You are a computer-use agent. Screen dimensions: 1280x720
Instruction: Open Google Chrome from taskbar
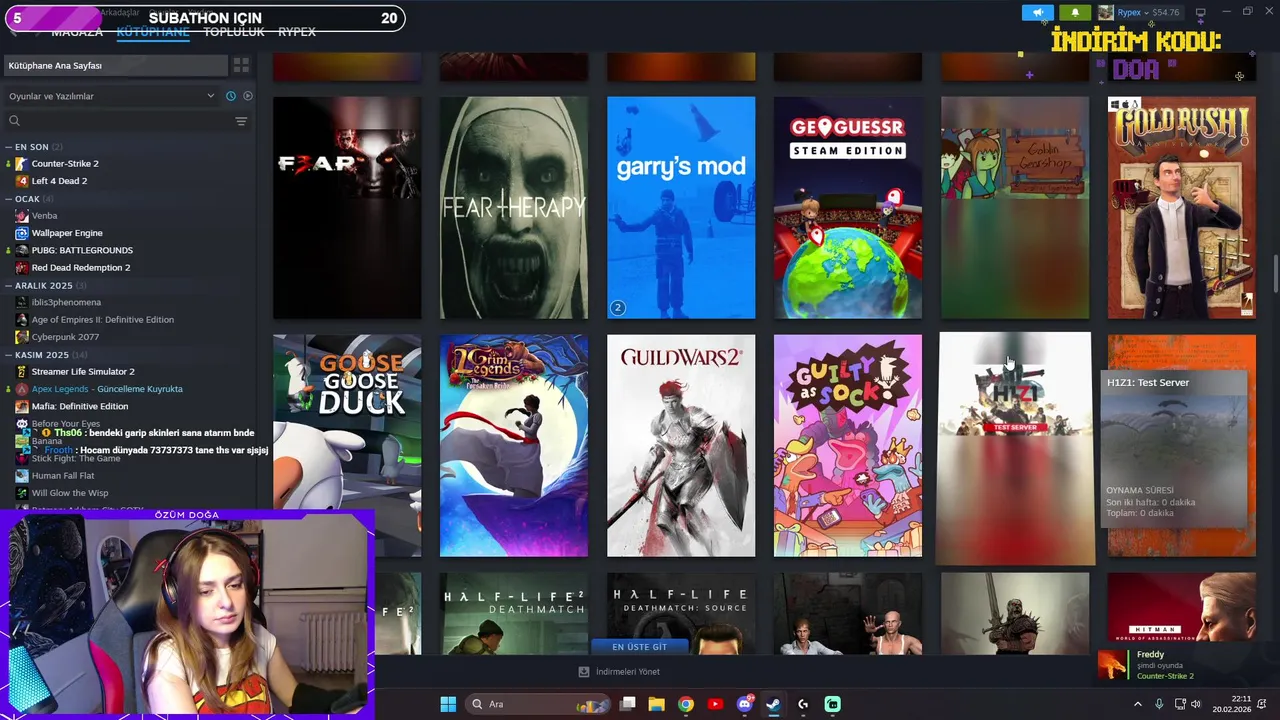(685, 704)
